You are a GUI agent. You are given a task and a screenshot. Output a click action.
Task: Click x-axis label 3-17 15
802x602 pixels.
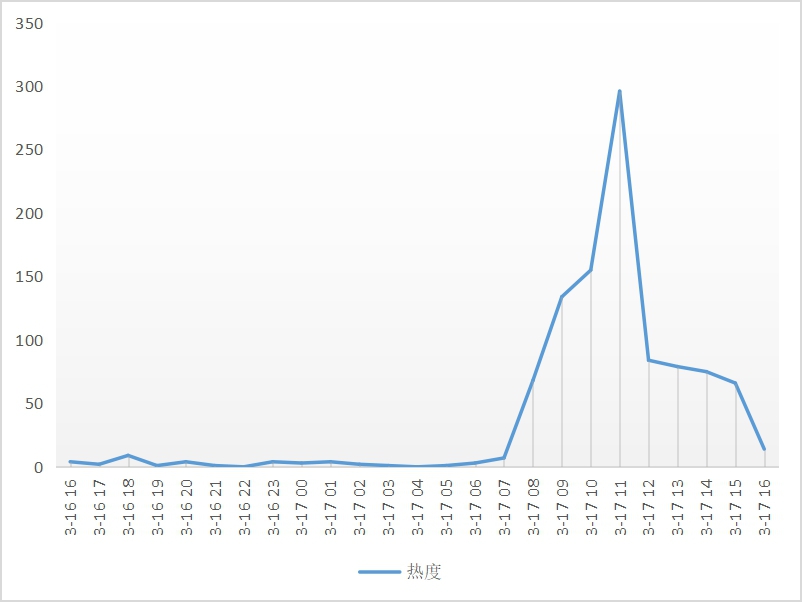click(x=736, y=507)
